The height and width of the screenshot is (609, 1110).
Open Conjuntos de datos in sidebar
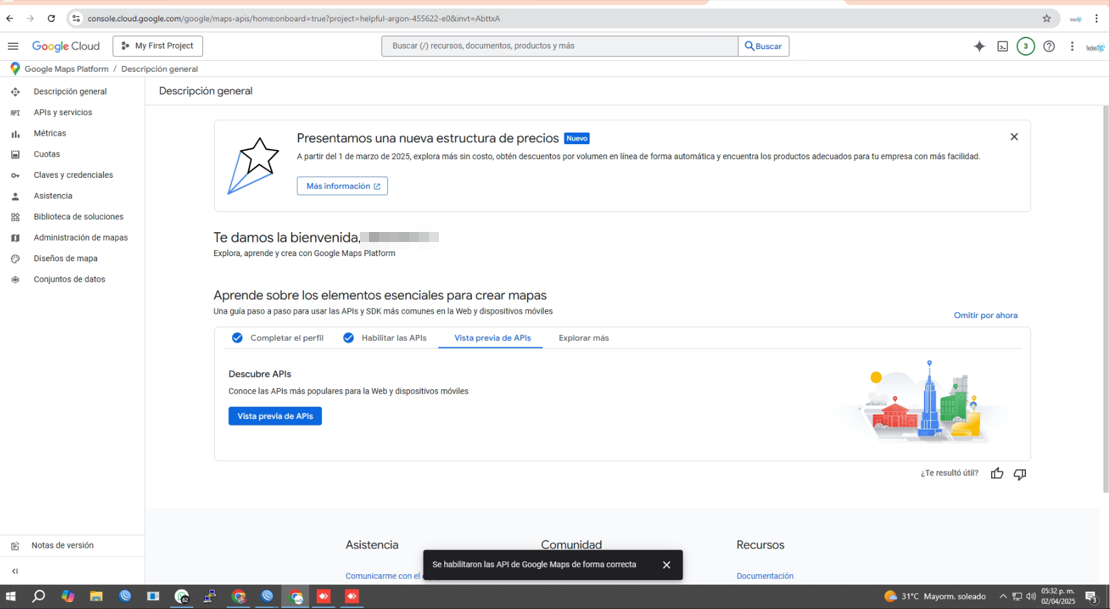(69, 280)
